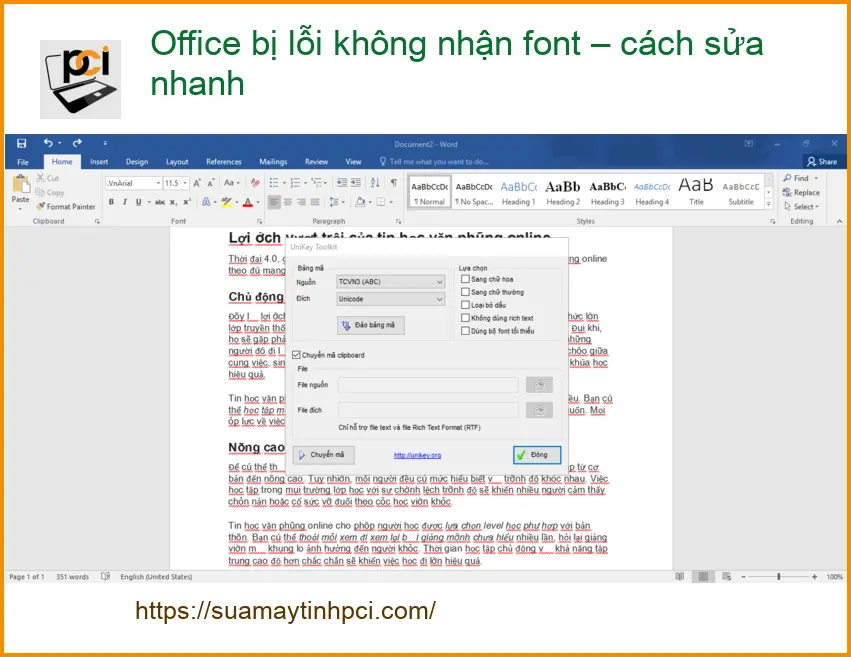The image size is (851, 657).
Task: Open the Find dropdown arrow
Action: tap(816, 178)
